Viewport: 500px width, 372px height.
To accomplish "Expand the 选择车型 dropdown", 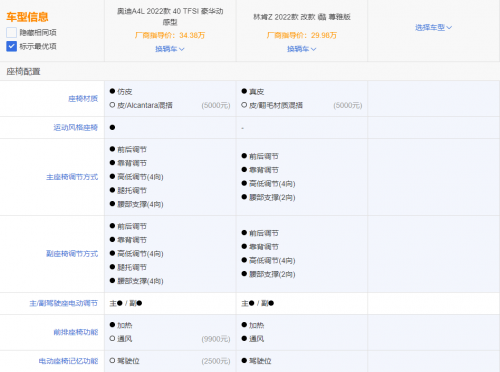I will tap(433, 28).
